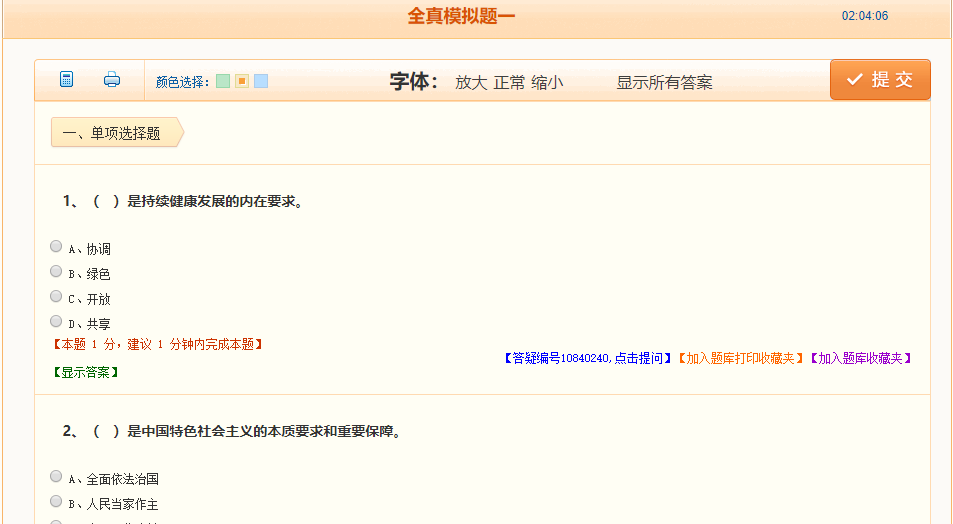Click 加入题库打印收藏夹 link
The width and height of the screenshot is (953, 524).
741,358
